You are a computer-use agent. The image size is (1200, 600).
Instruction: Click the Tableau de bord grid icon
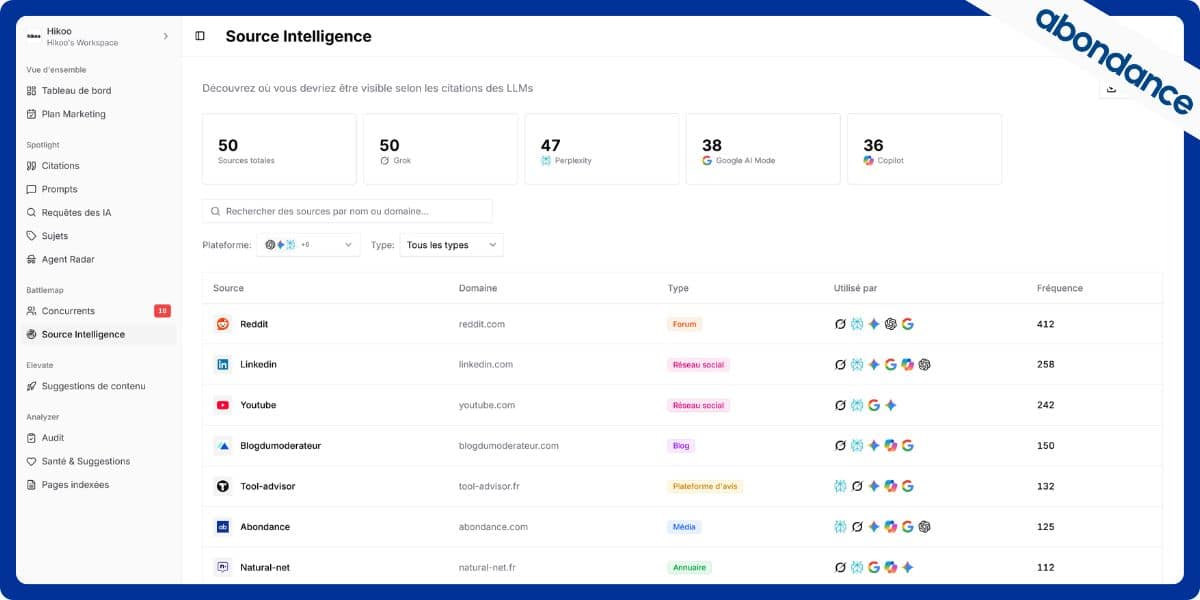(32, 91)
